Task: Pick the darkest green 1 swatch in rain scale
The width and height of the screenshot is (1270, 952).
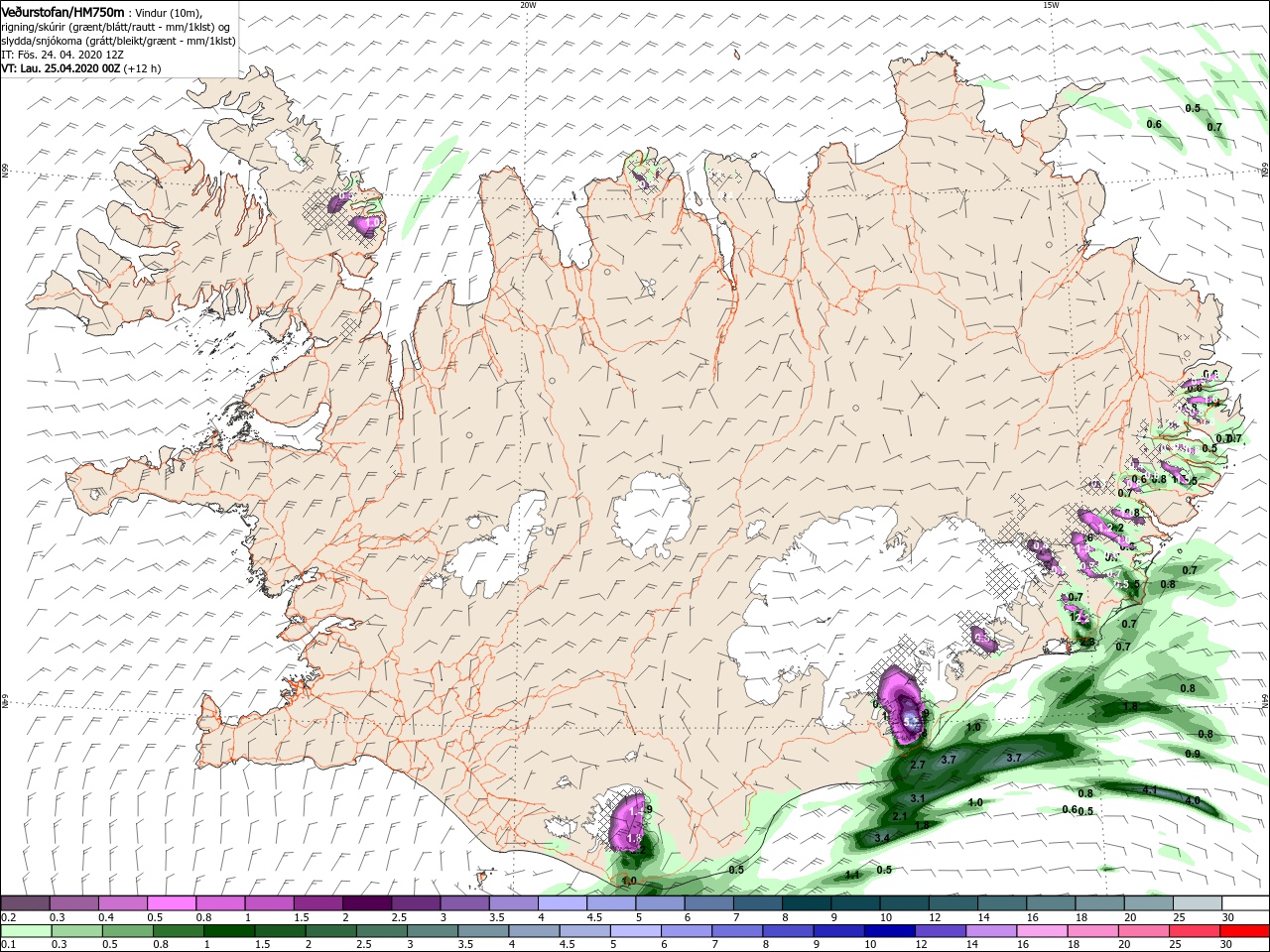Action: pos(230,931)
